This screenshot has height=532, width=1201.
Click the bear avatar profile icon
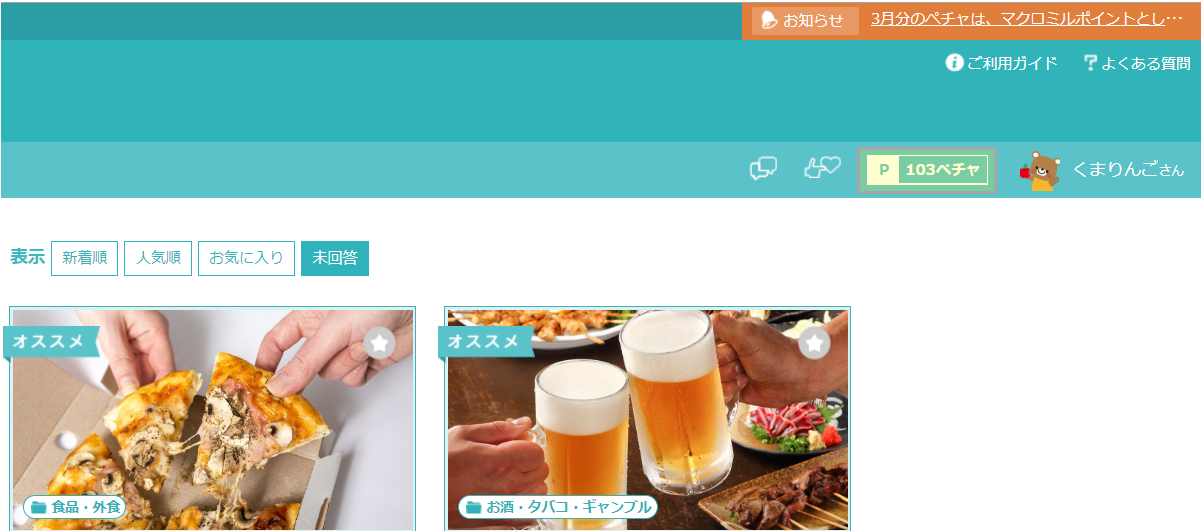coord(1041,171)
